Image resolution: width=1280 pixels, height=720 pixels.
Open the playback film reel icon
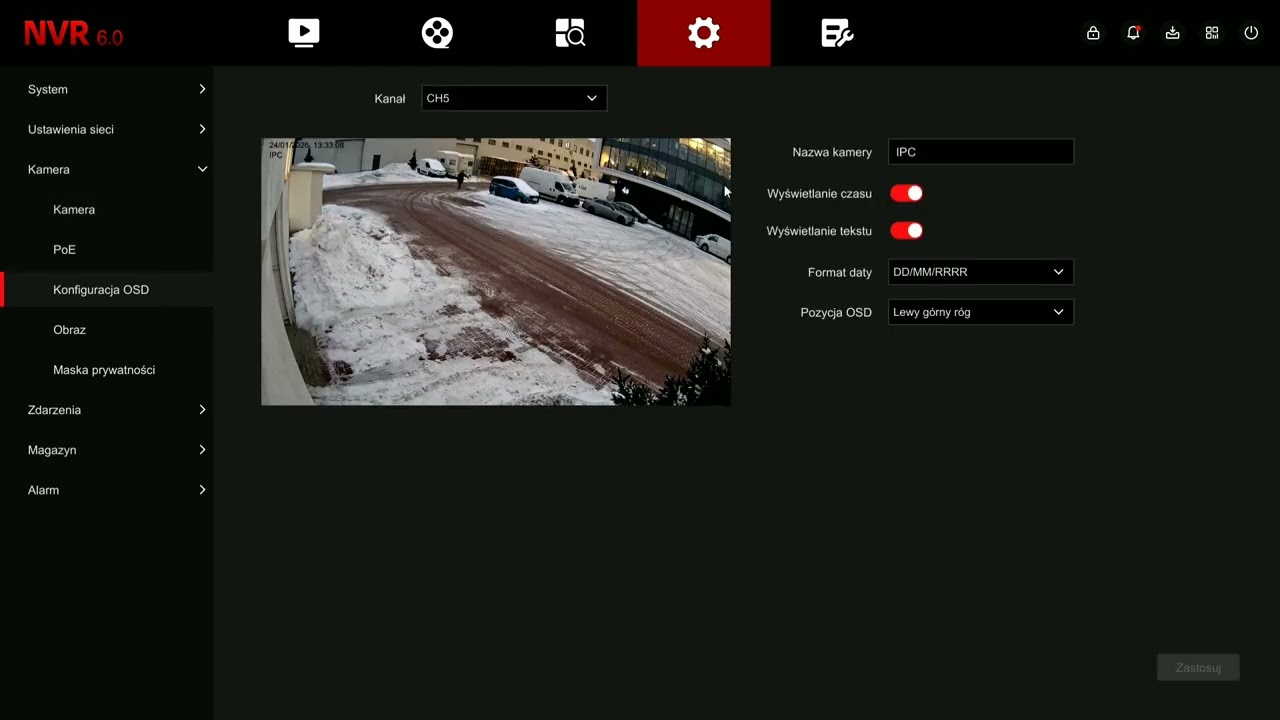(x=437, y=33)
